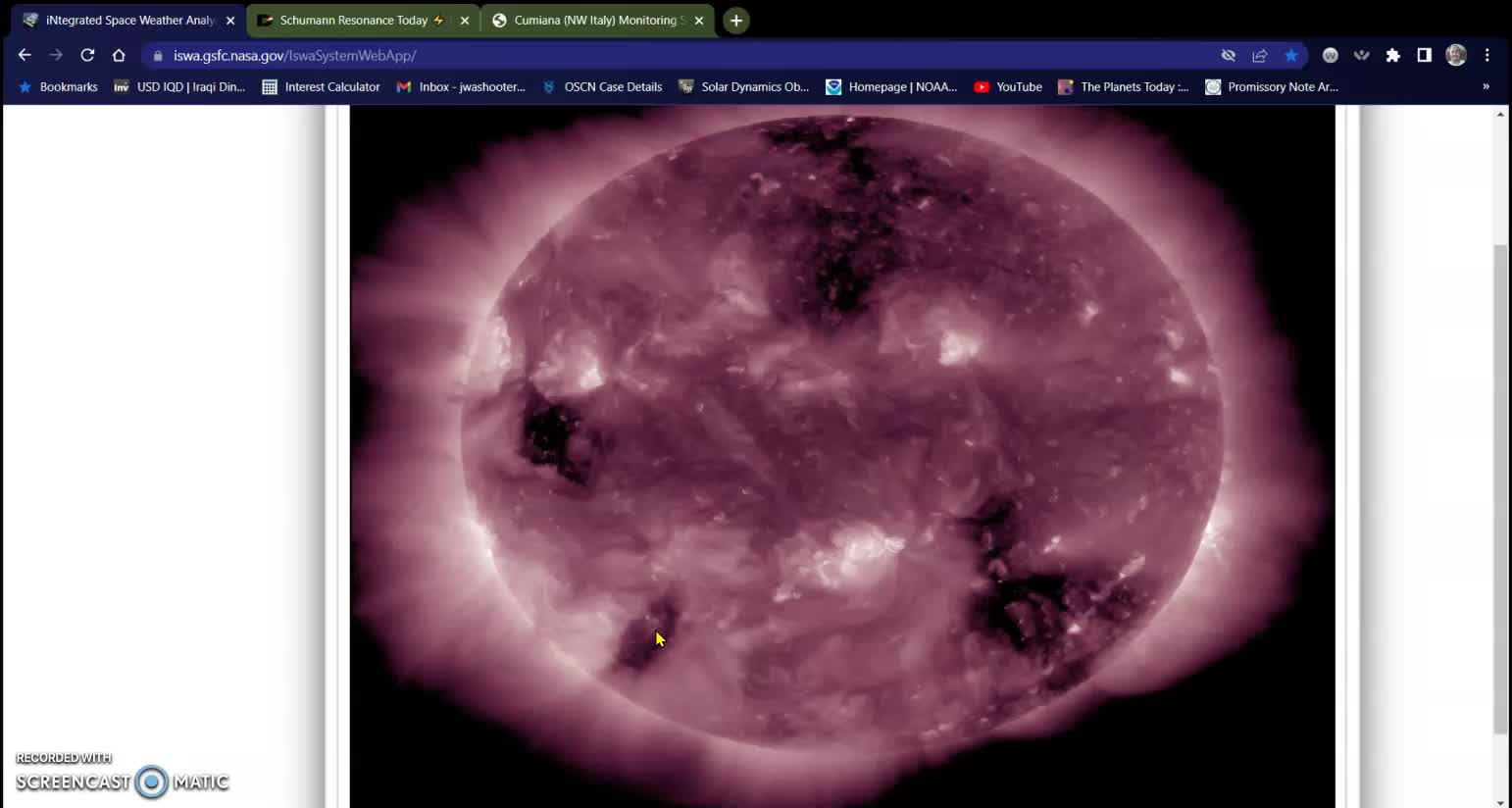Close the Cumiana Monitoring tab
Screen dimensions: 1512x808
699,20
